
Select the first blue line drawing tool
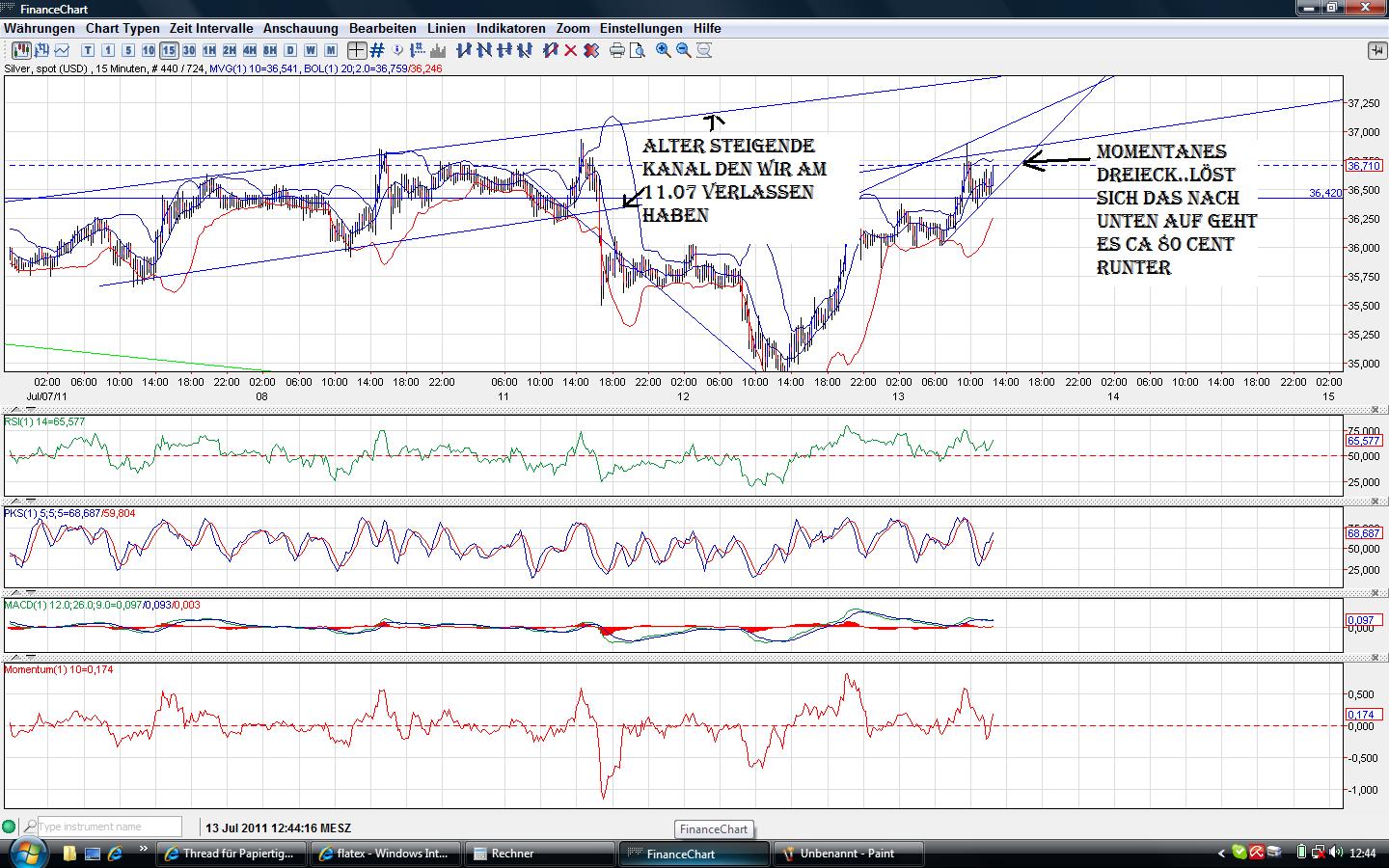[x=464, y=50]
